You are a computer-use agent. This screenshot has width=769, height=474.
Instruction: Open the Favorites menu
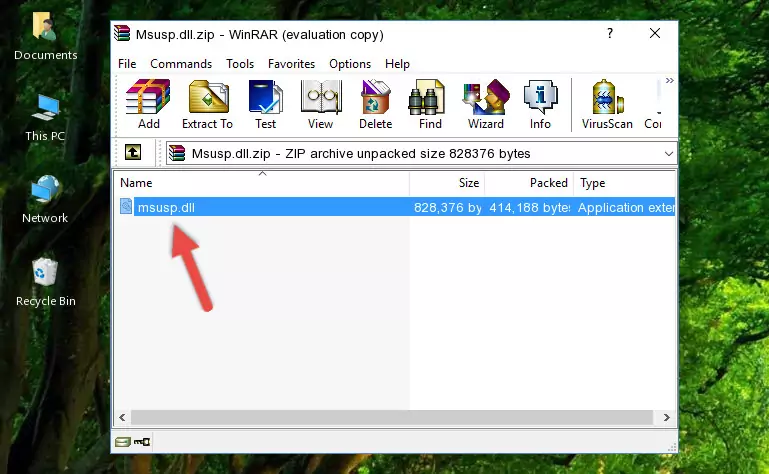[291, 64]
